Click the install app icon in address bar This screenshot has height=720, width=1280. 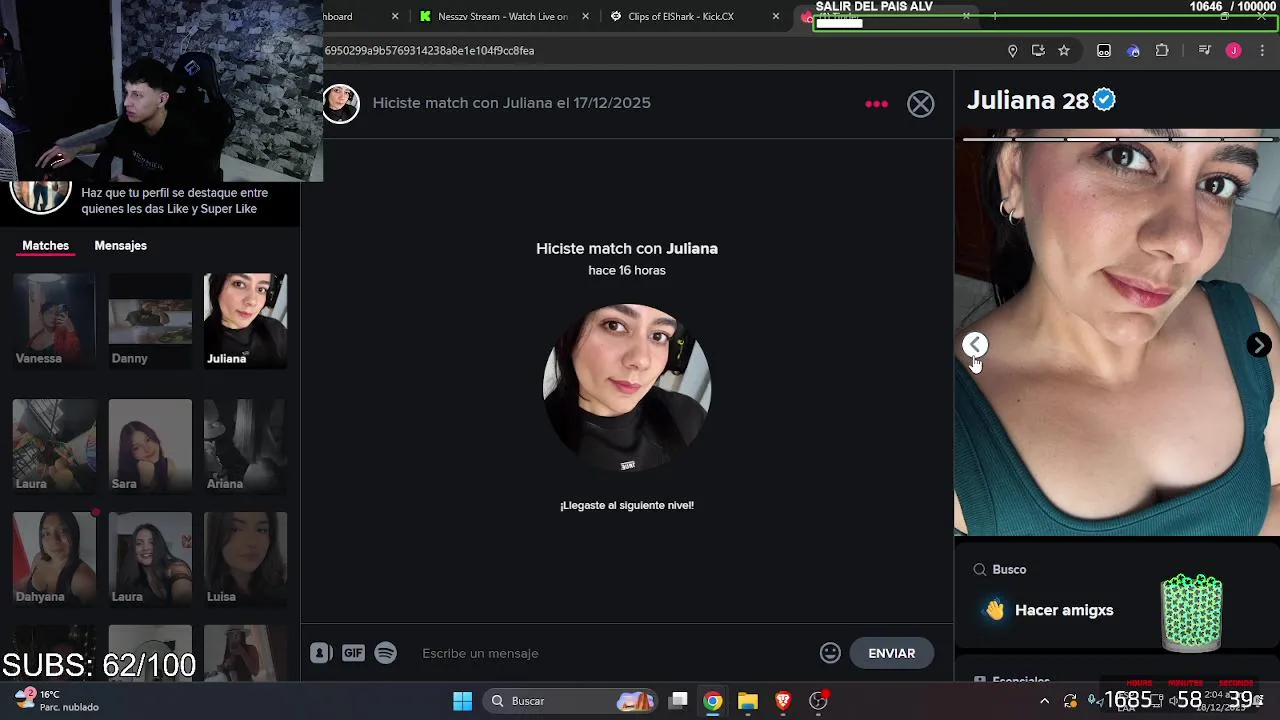click(x=1038, y=51)
